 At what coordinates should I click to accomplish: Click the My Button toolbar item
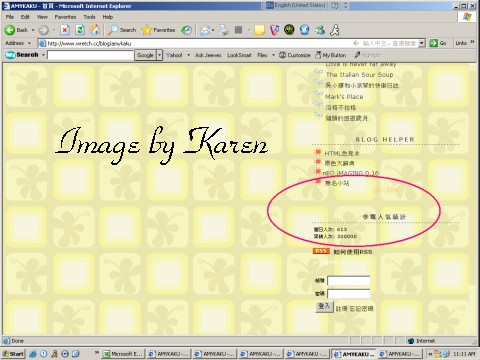[331, 55]
